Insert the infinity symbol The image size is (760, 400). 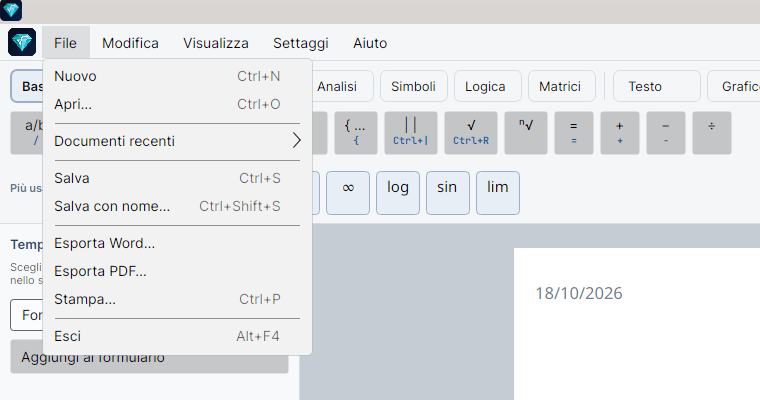(x=348, y=192)
